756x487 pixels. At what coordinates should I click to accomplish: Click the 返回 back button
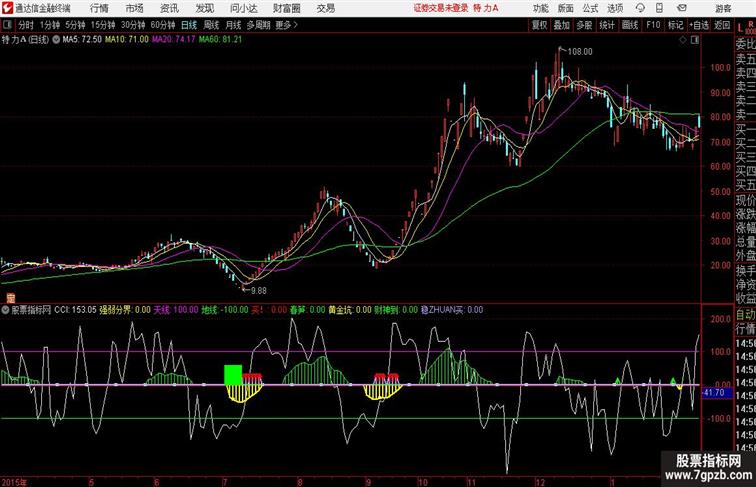point(722,25)
